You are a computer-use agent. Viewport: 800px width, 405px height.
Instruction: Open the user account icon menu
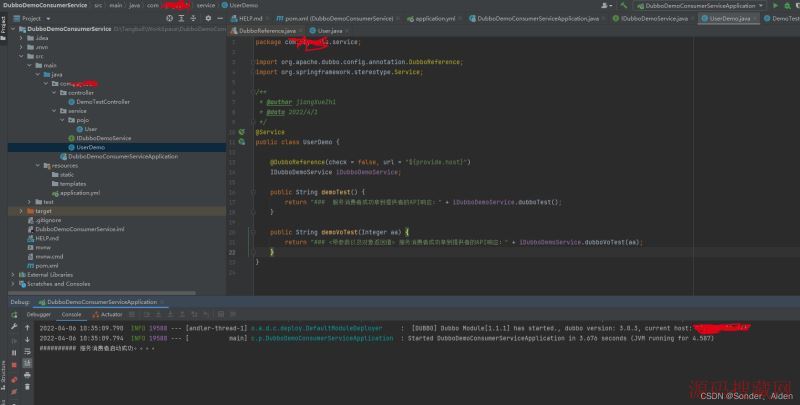coord(606,6)
